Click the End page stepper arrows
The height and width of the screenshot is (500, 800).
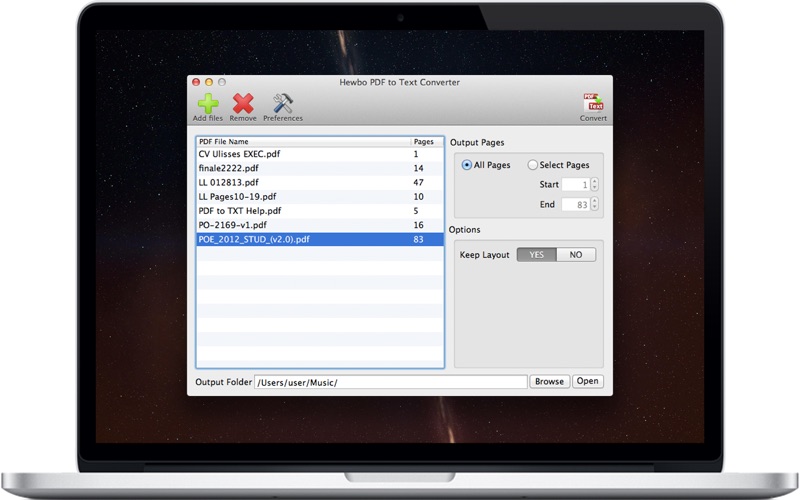coord(594,204)
